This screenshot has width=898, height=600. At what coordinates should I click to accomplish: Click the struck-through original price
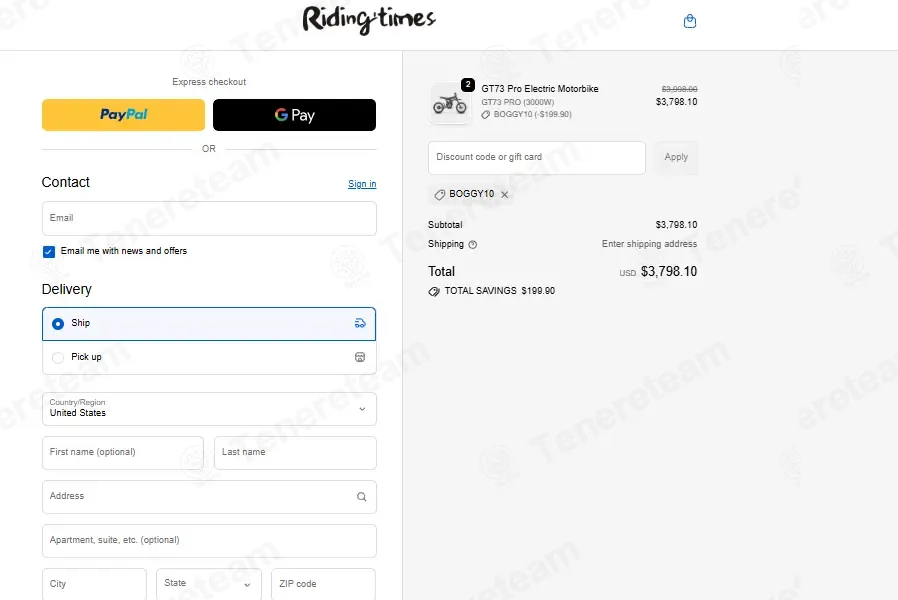[x=679, y=89]
